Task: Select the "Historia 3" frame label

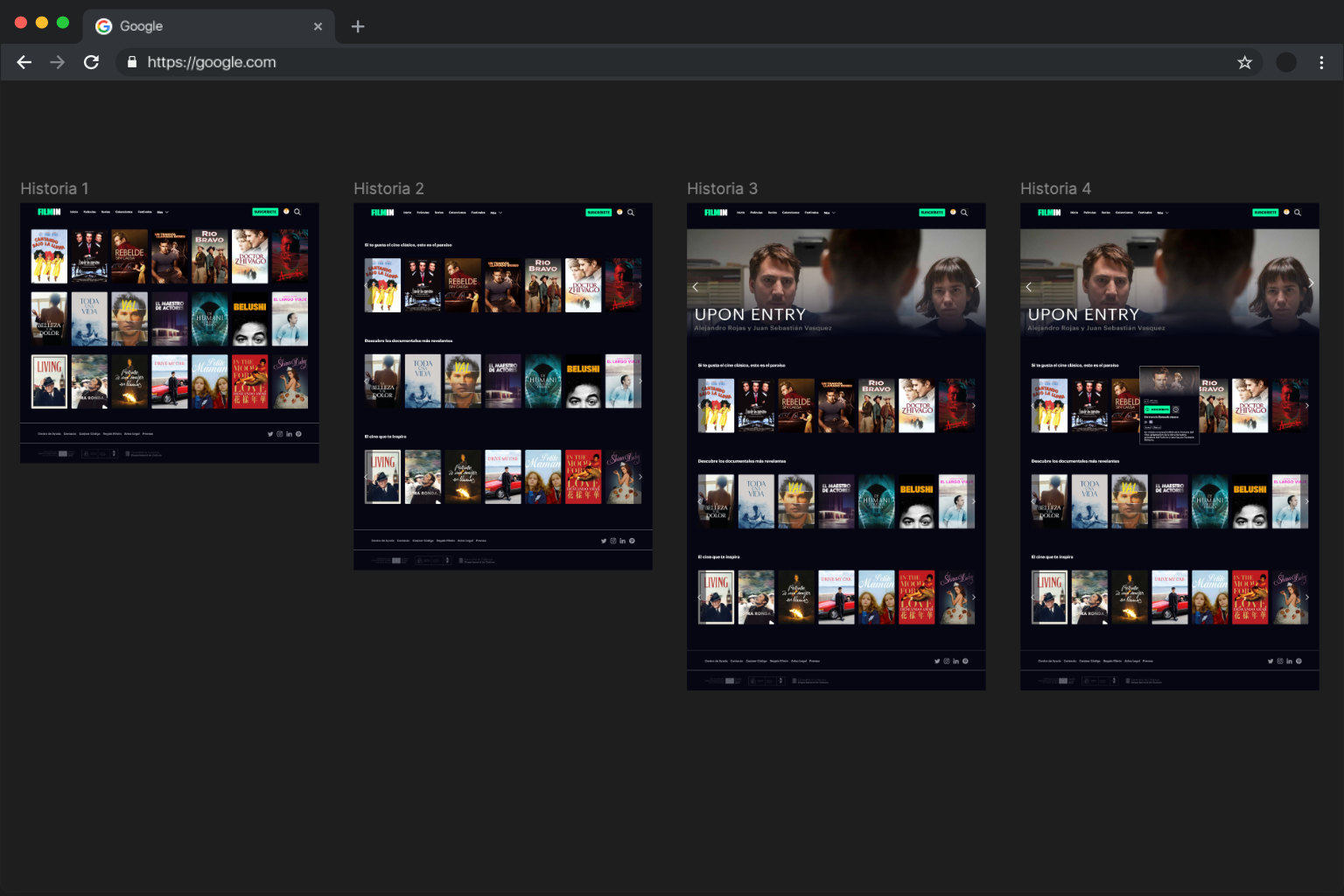Action: point(722,189)
